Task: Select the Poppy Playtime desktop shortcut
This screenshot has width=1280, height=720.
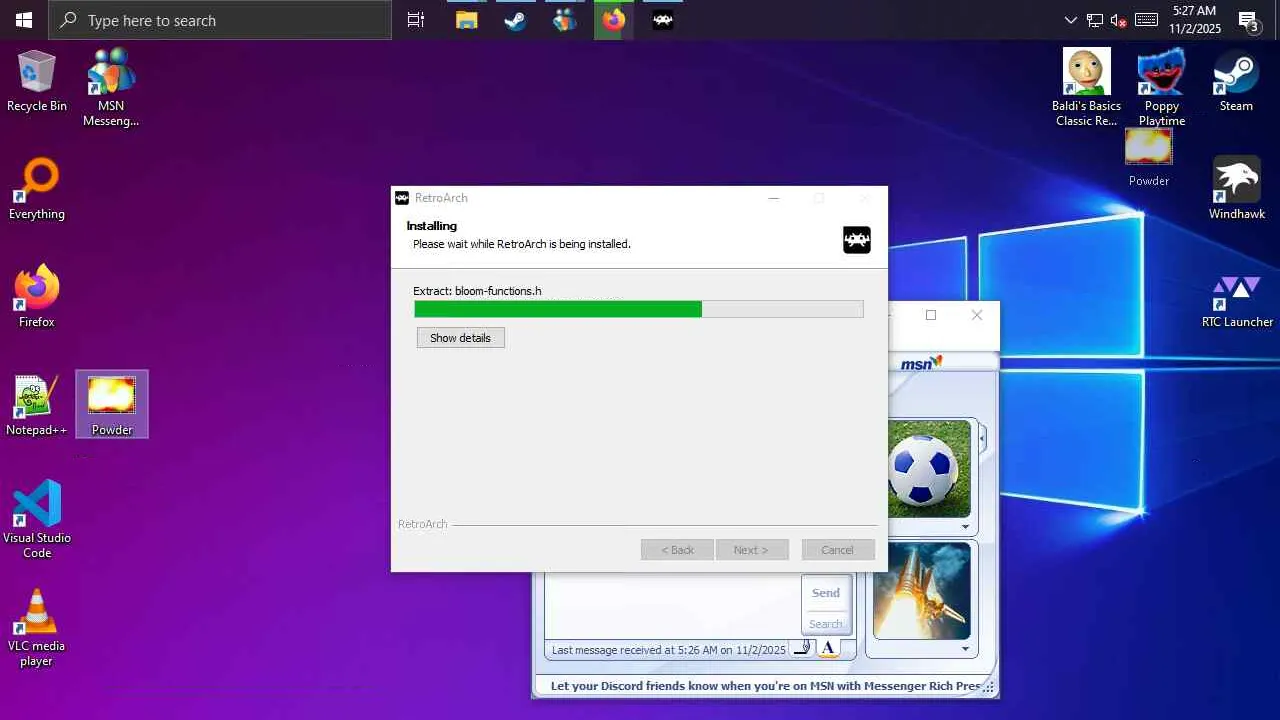Action: coord(1162,88)
